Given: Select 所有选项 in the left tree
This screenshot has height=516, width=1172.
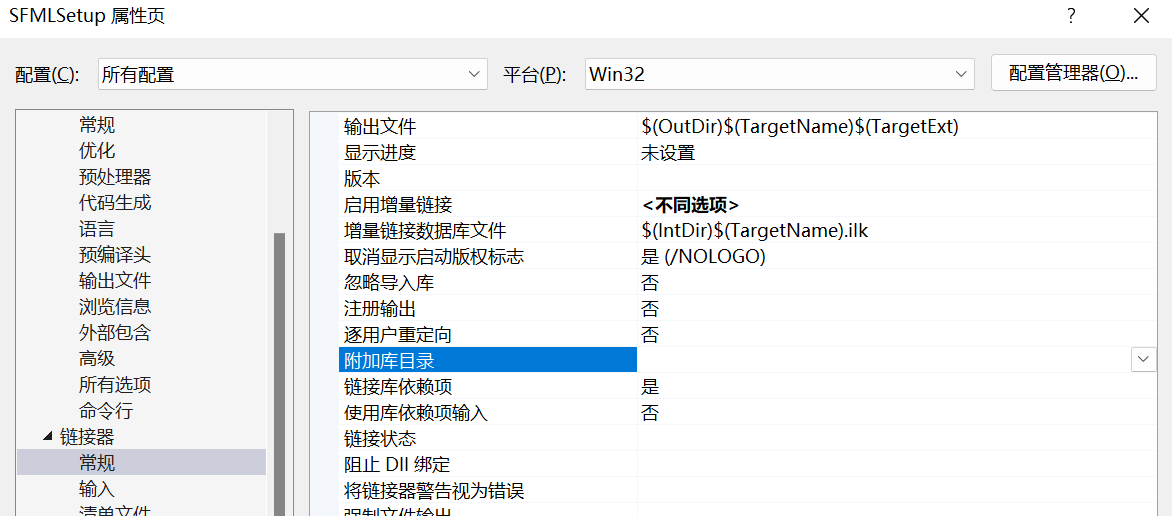Looking at the screenshot, I should tap(115, 385).
